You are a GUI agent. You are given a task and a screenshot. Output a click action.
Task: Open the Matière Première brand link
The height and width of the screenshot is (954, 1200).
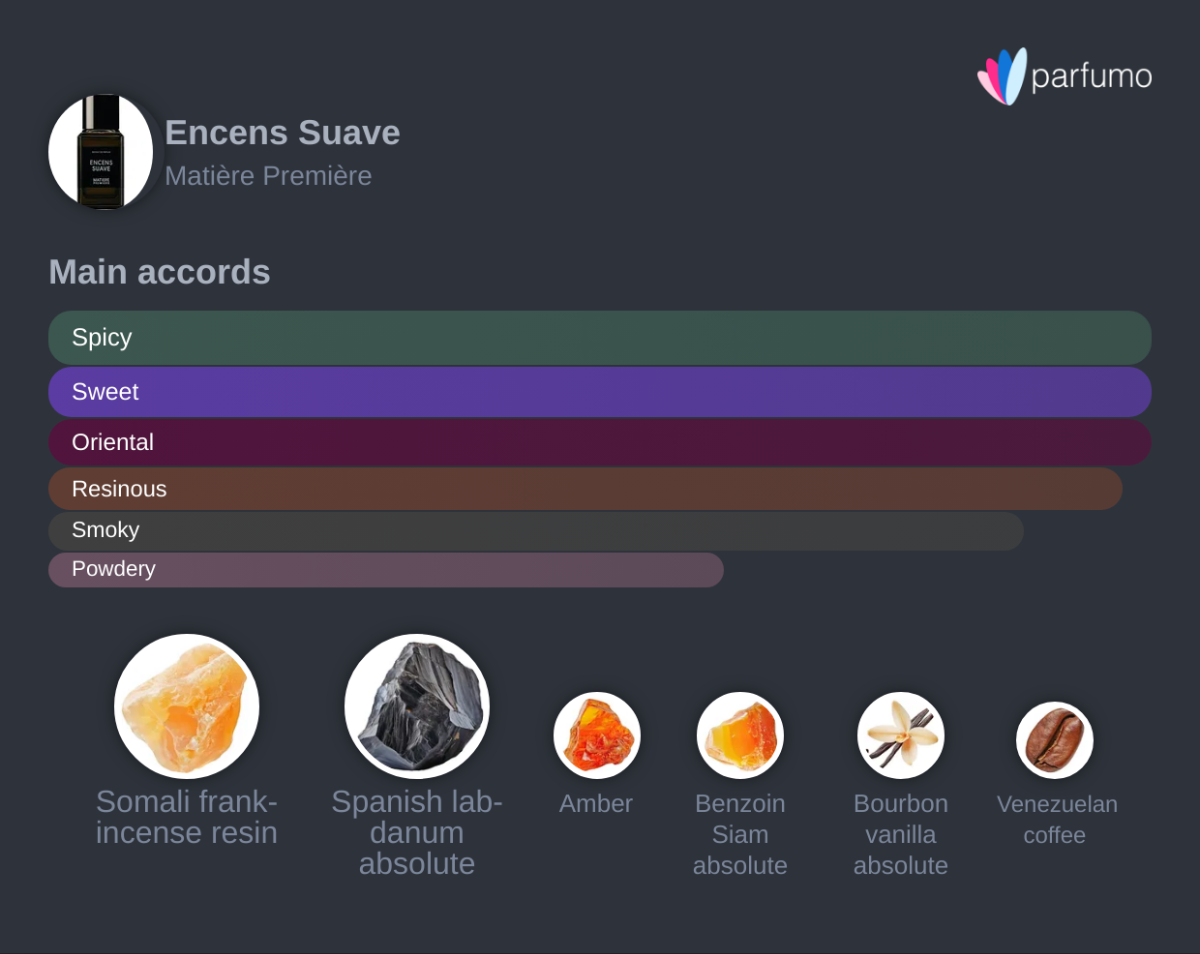(268, 176)
